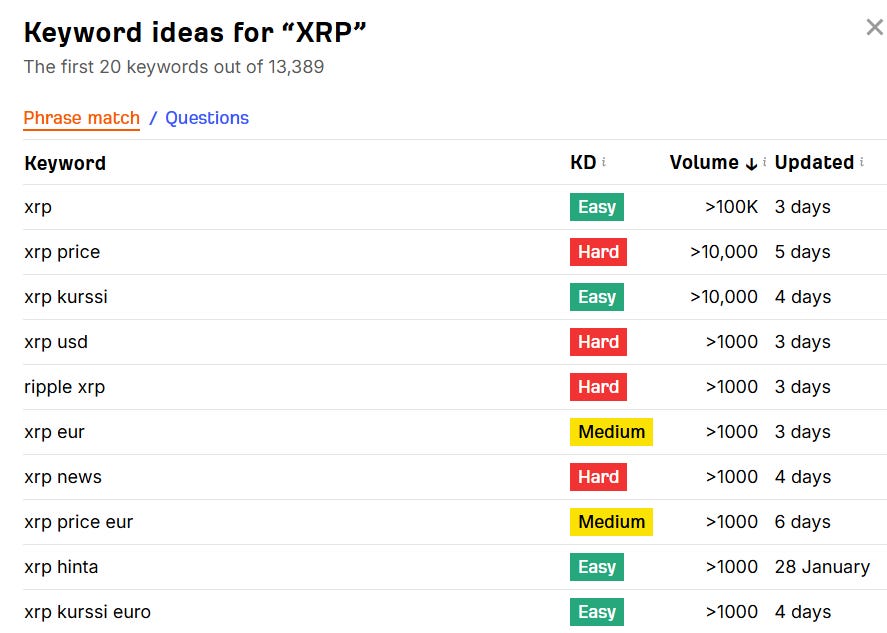The width and height of the screenshot is (887, 633).
Task: Click the 'xrp hinta' keyword
Action: (x=61, y=567)
